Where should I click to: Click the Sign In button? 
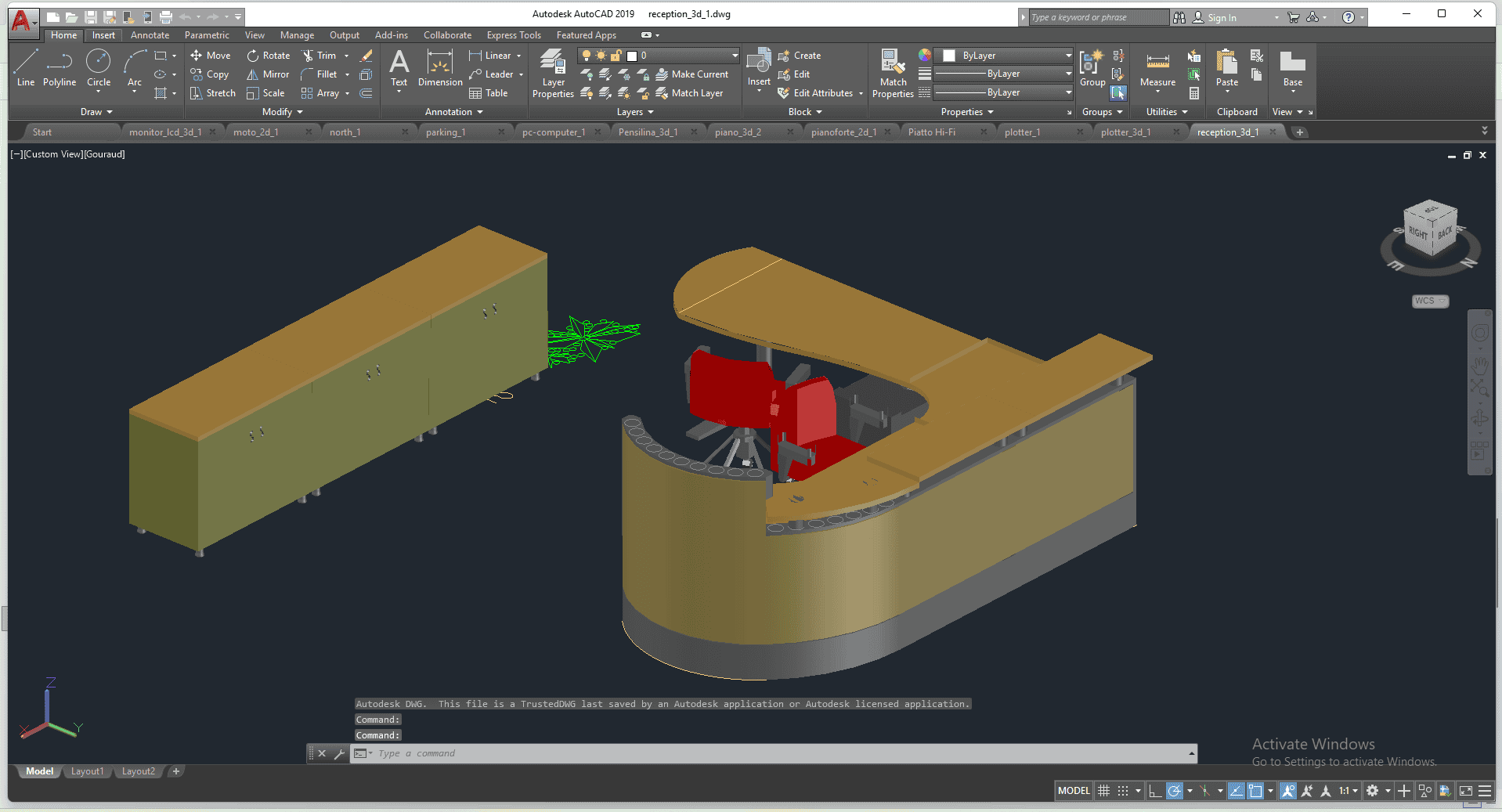tap(1221, 17)
